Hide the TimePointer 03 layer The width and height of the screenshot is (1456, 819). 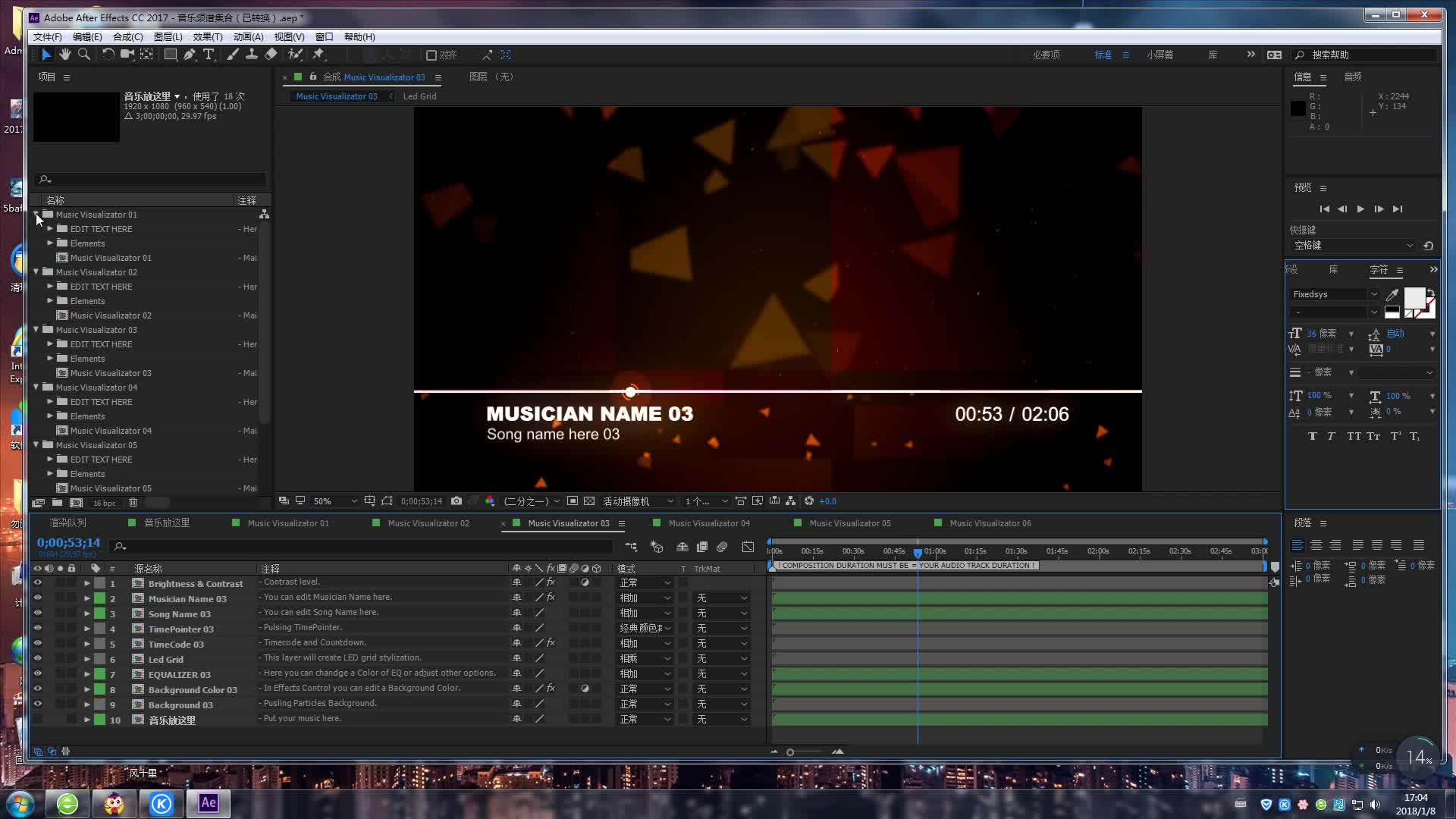(x=37, y=629)
